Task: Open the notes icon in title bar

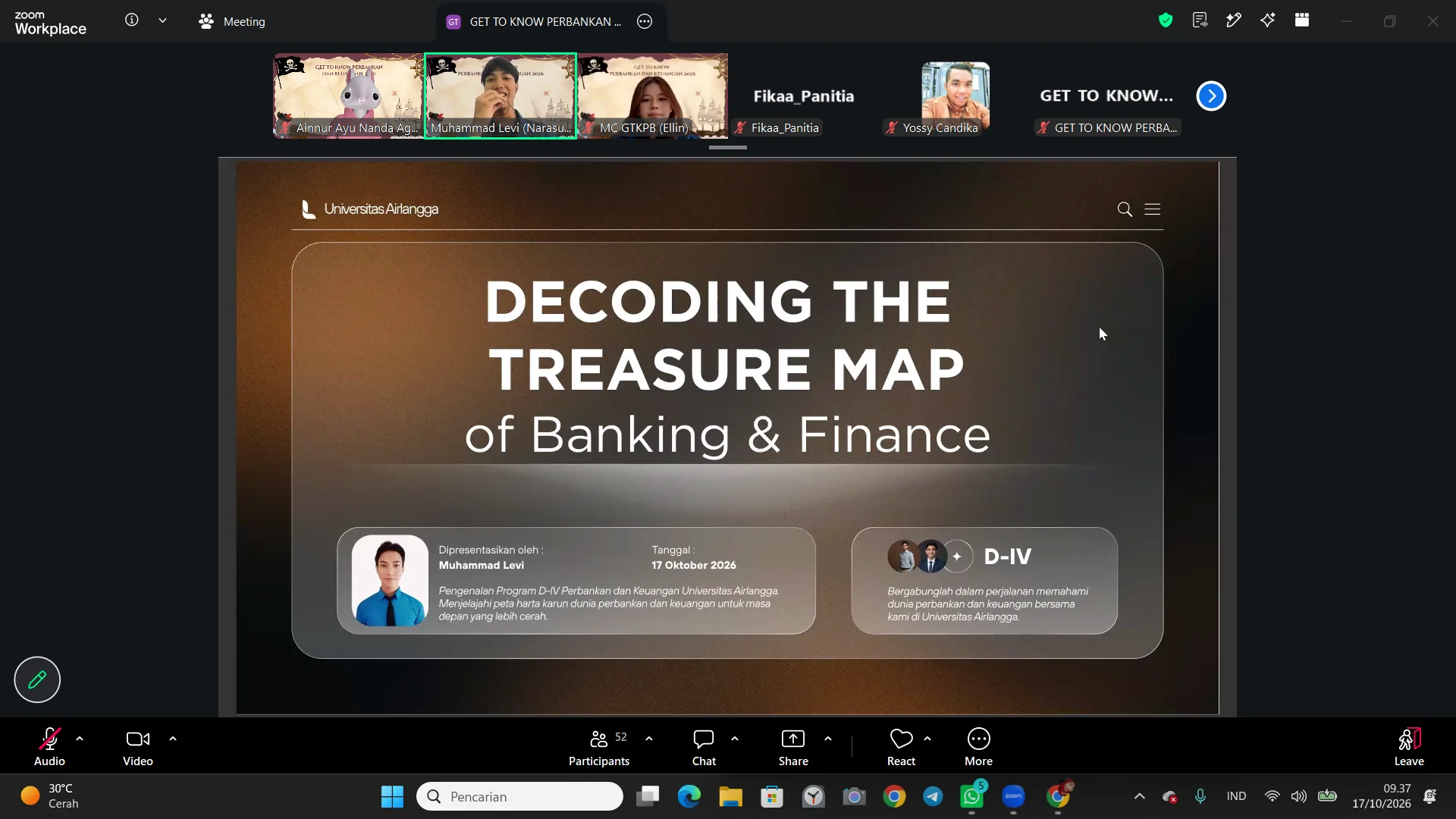Action: (x=1200, y=20)
